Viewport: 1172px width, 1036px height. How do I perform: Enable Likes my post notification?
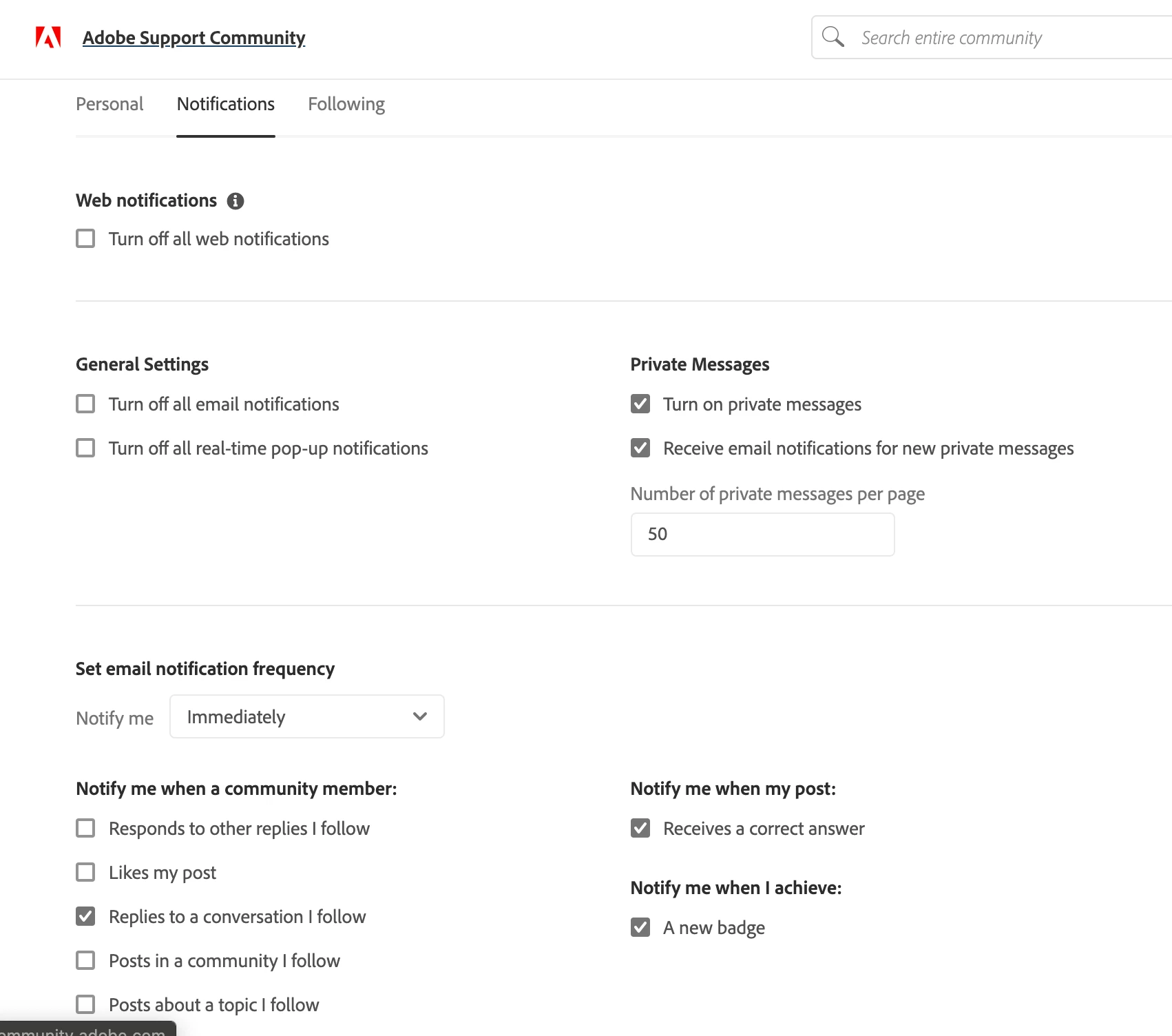[x=85, y=872]
